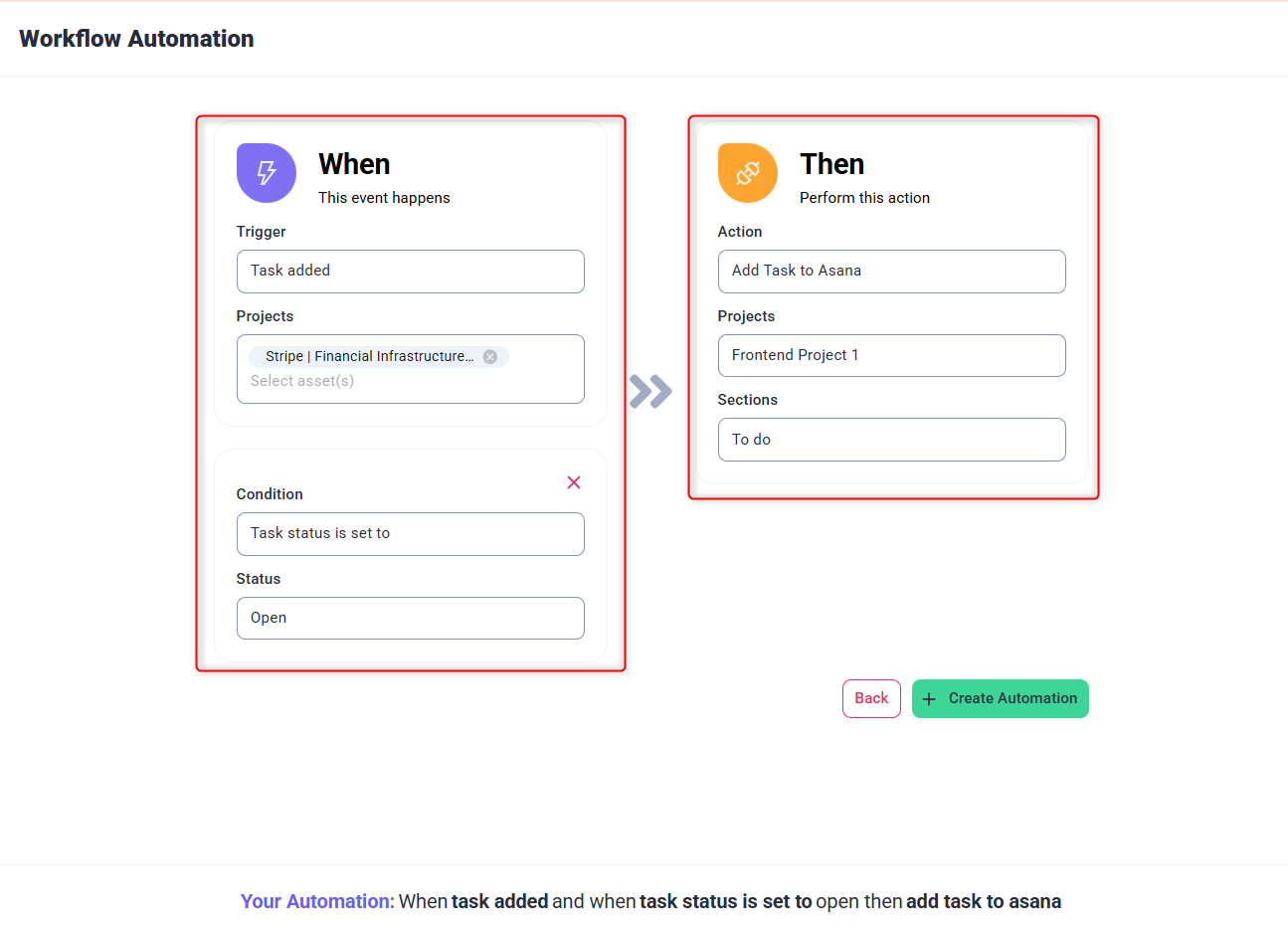Open Condition dropdown showing Task status is set to
The image size is (1288, 933).
click(x=410, y=534)
